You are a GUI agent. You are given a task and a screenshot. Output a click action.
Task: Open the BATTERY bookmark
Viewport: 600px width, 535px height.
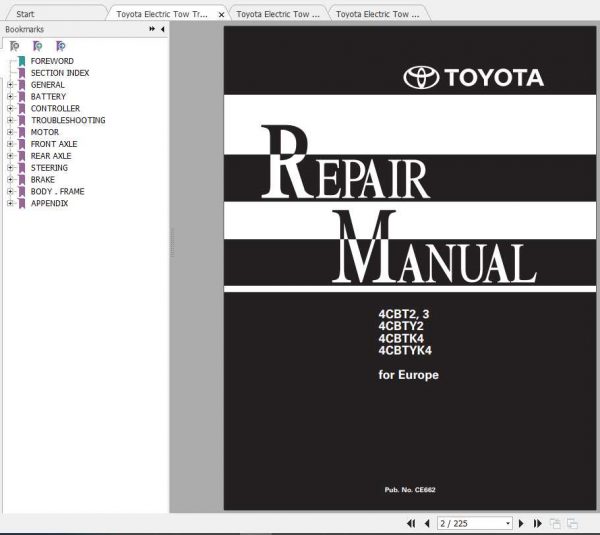[x=48, y=96]
